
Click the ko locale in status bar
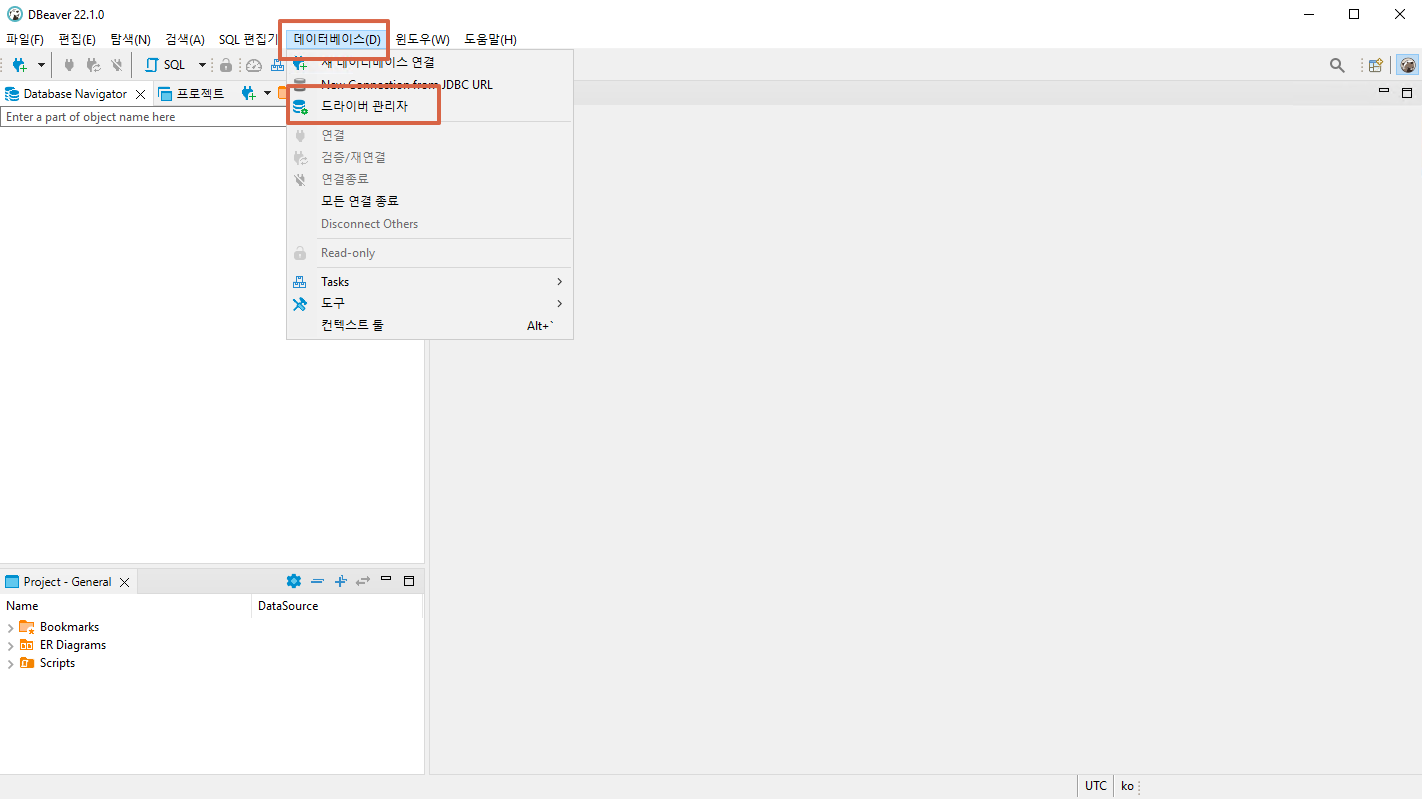tap(1127, 786)
